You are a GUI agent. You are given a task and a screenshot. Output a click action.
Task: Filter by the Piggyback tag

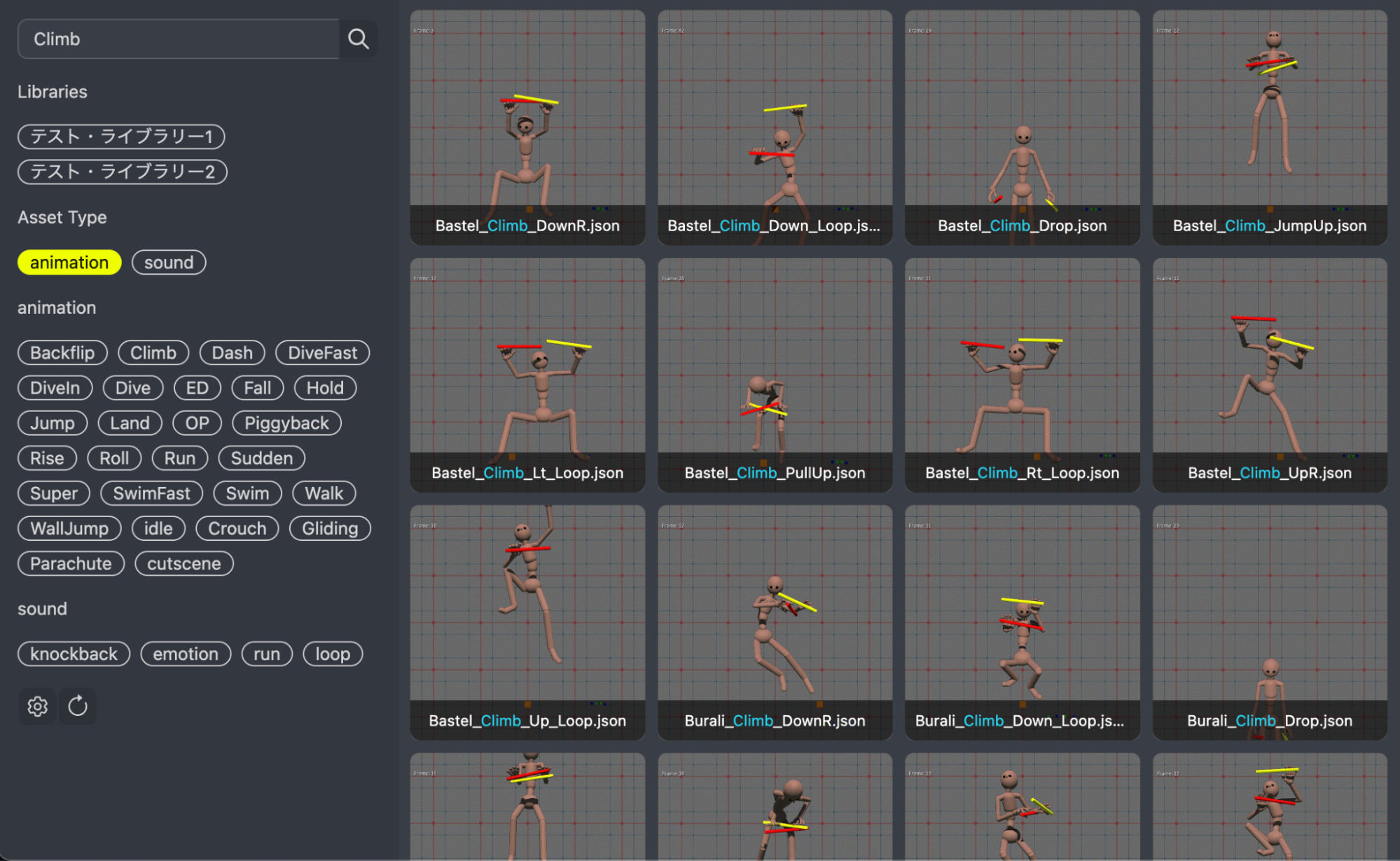point(286,422)
